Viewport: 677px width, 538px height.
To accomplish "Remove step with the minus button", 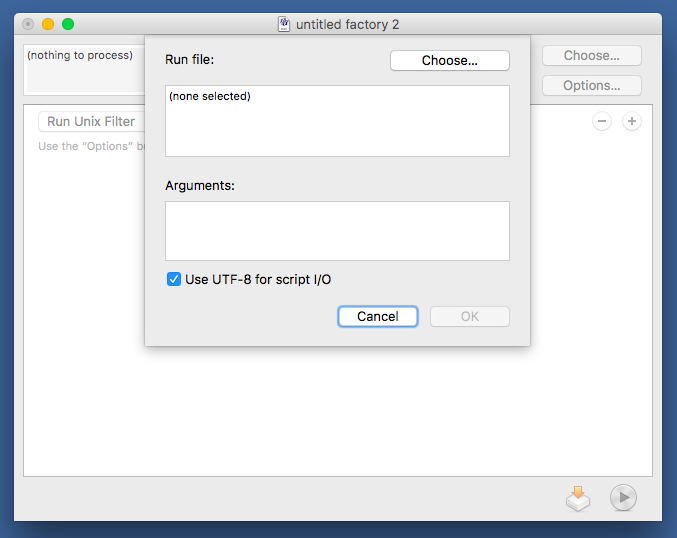I will 602,121.
